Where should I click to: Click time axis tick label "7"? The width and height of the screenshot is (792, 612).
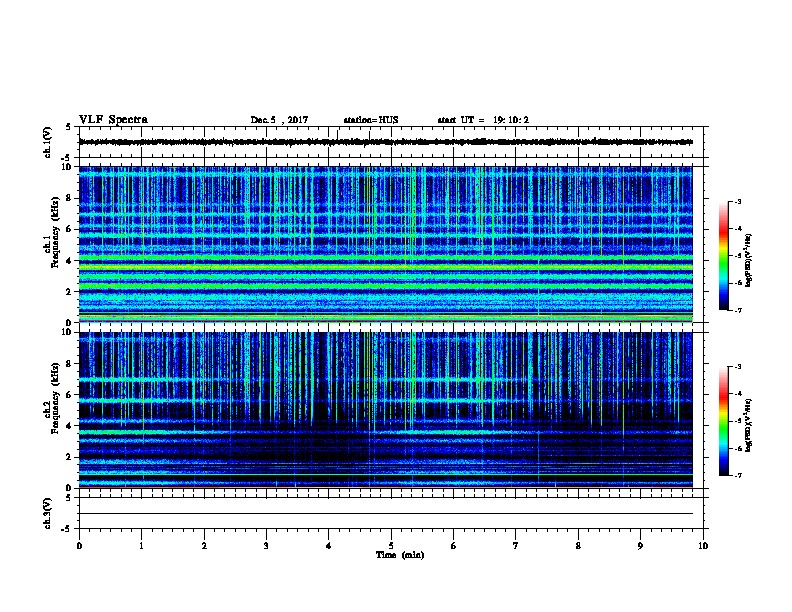point(516,546)
